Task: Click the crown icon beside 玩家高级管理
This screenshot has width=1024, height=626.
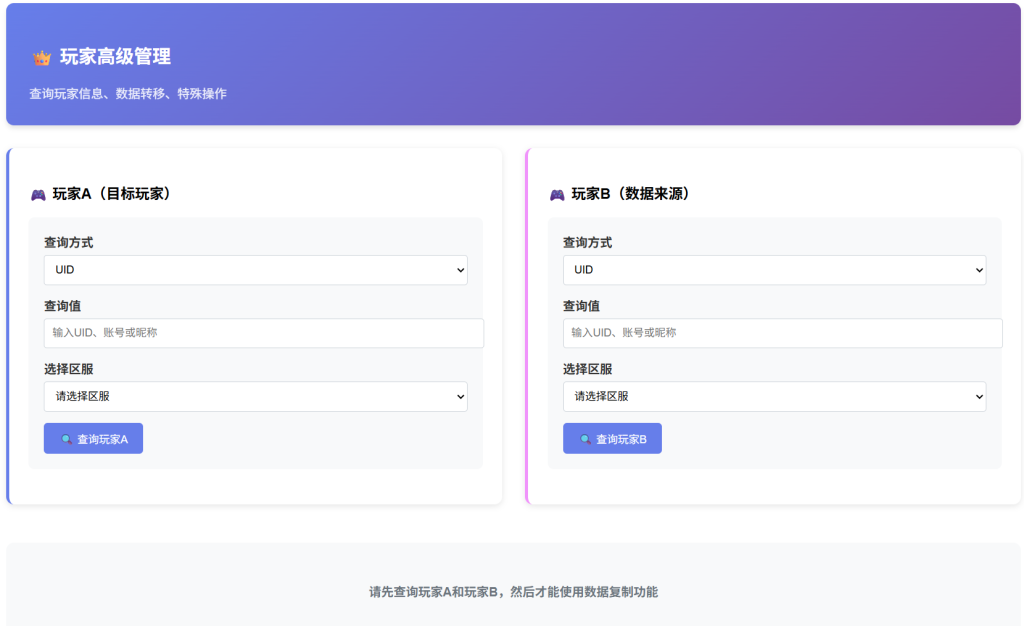Action: tap(42, 58)
